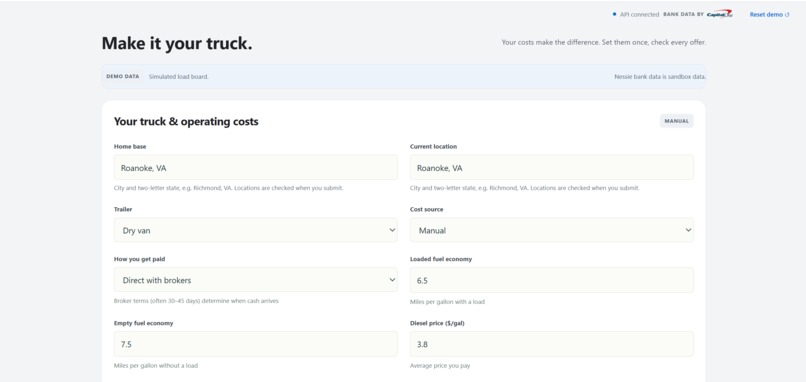Click the Empty fuel economy field
The image size is (806, 382).
coord(255,344)
